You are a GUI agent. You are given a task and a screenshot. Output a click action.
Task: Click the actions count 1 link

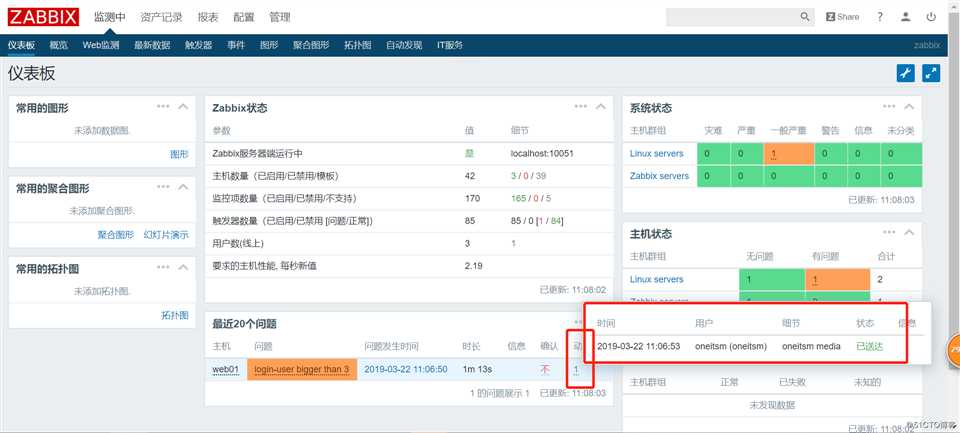576,369
